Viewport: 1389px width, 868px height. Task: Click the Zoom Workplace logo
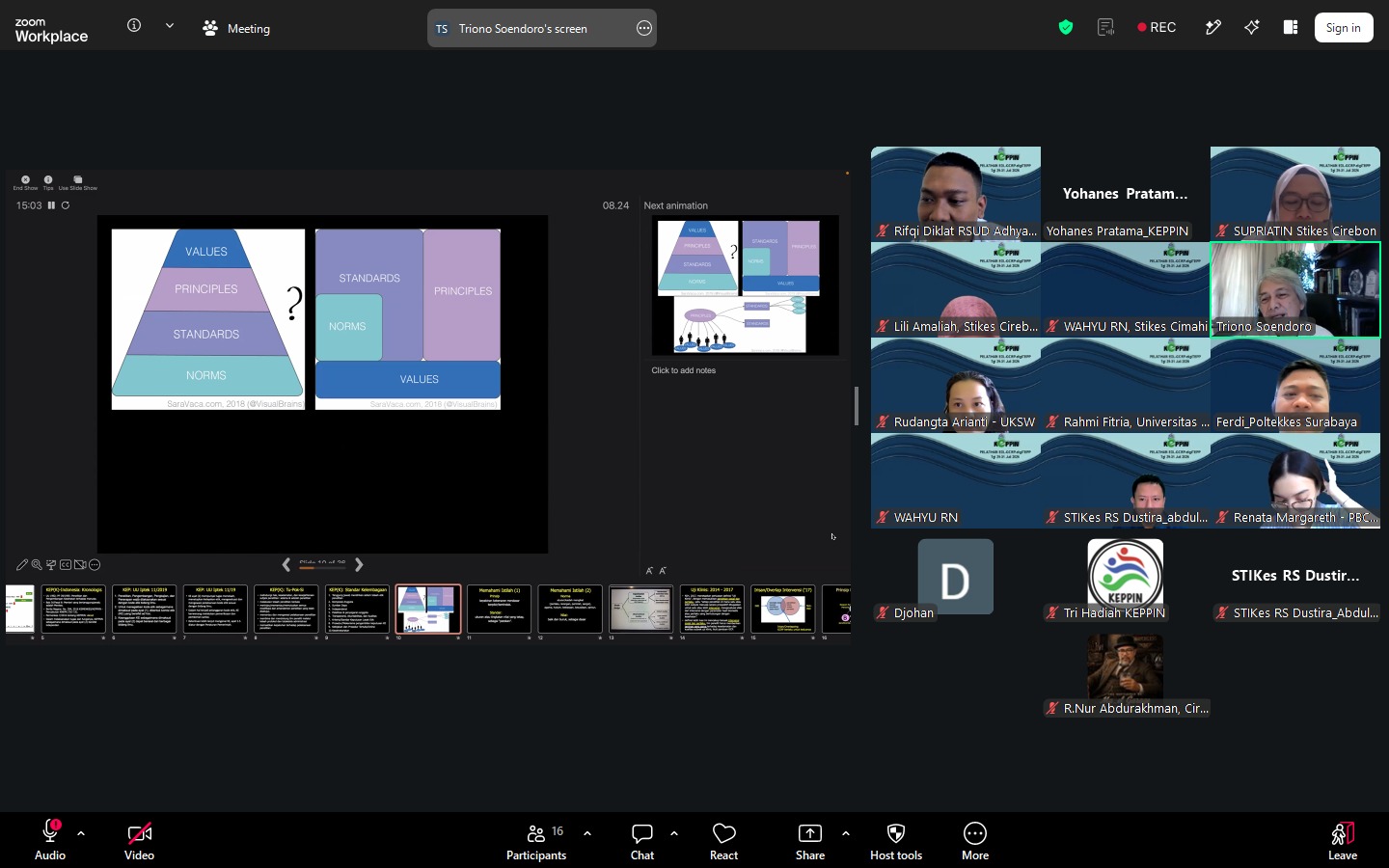click(51, 30)
